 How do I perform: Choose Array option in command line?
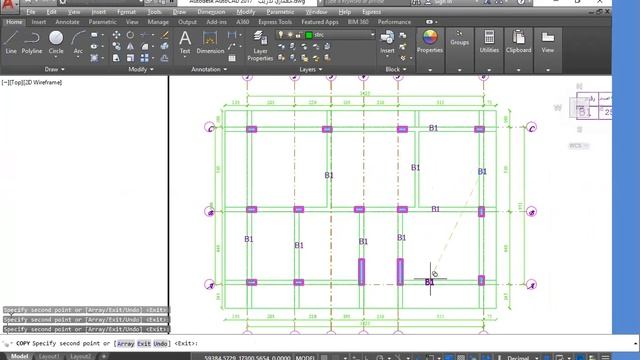[x=126, y=344]
